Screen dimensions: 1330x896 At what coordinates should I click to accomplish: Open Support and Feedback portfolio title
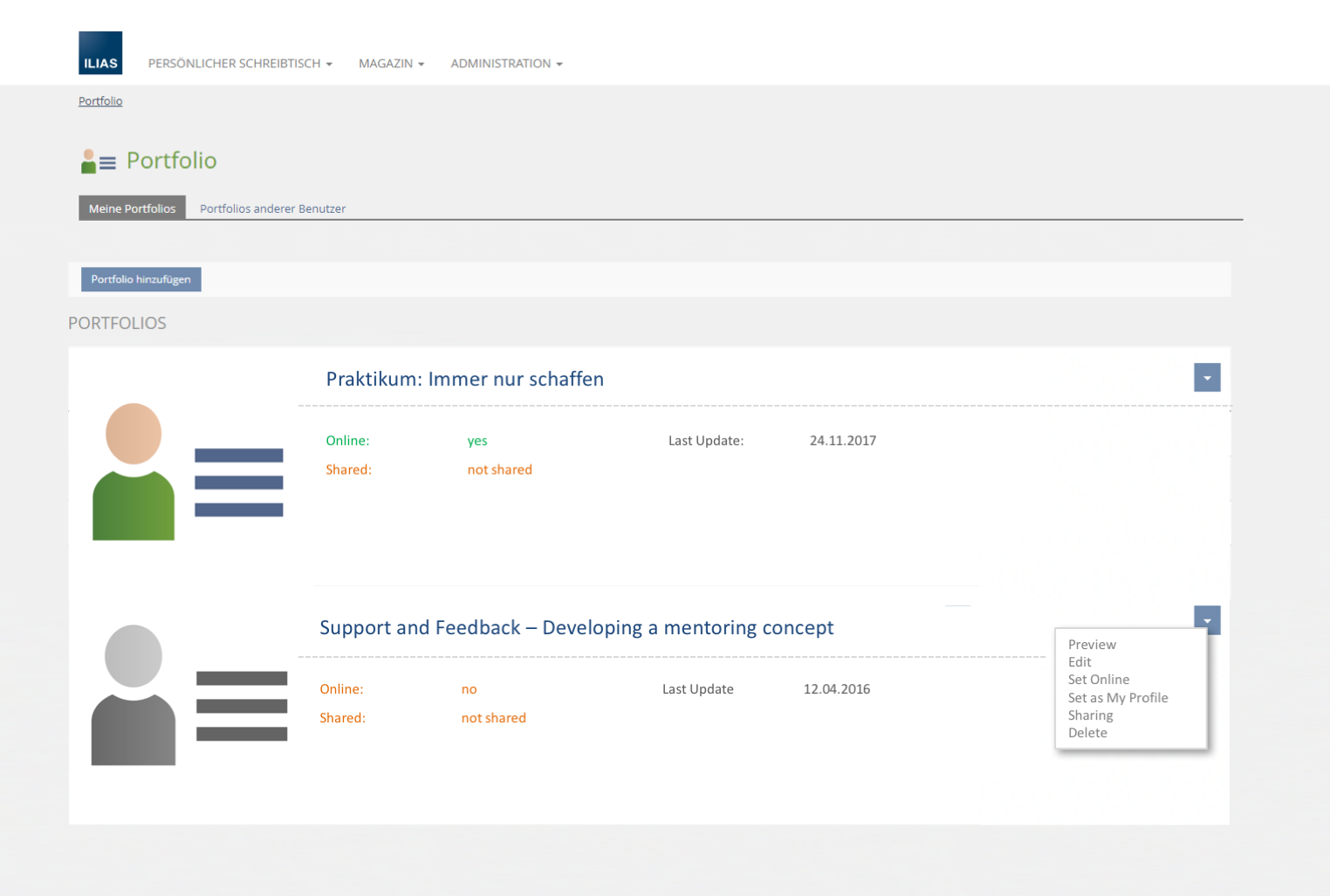click(576, 628)
